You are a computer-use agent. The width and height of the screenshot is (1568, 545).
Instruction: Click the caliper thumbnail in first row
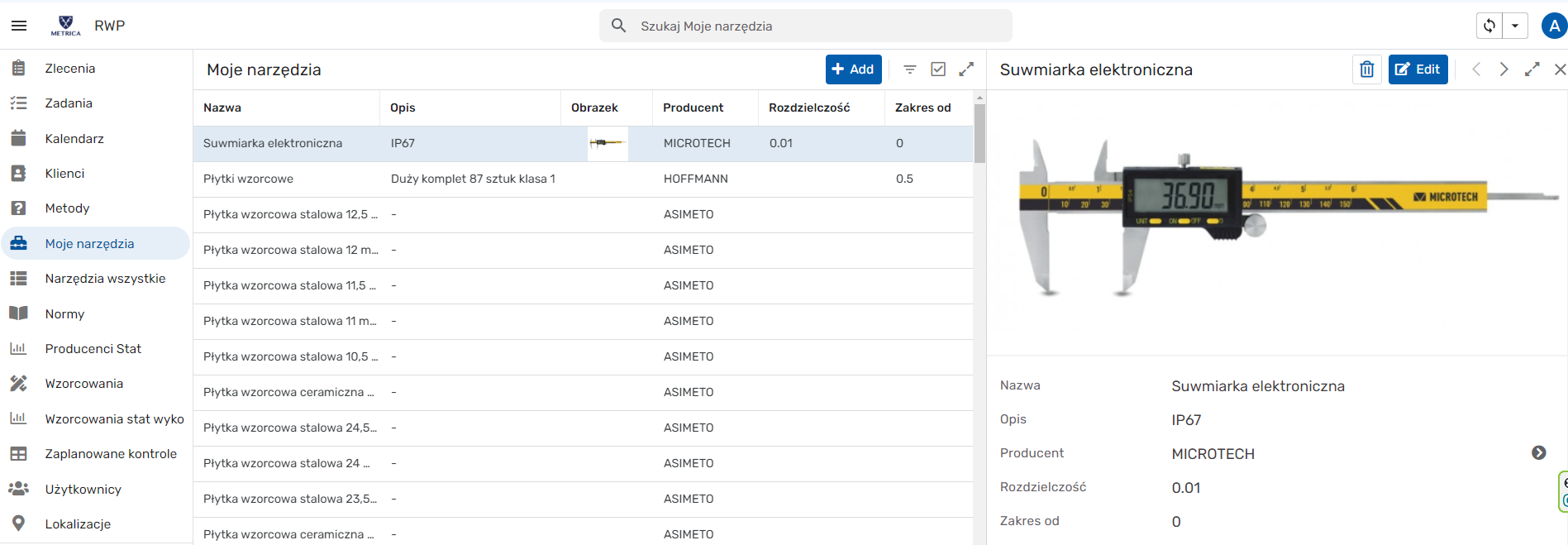click(x=607, y=143)
